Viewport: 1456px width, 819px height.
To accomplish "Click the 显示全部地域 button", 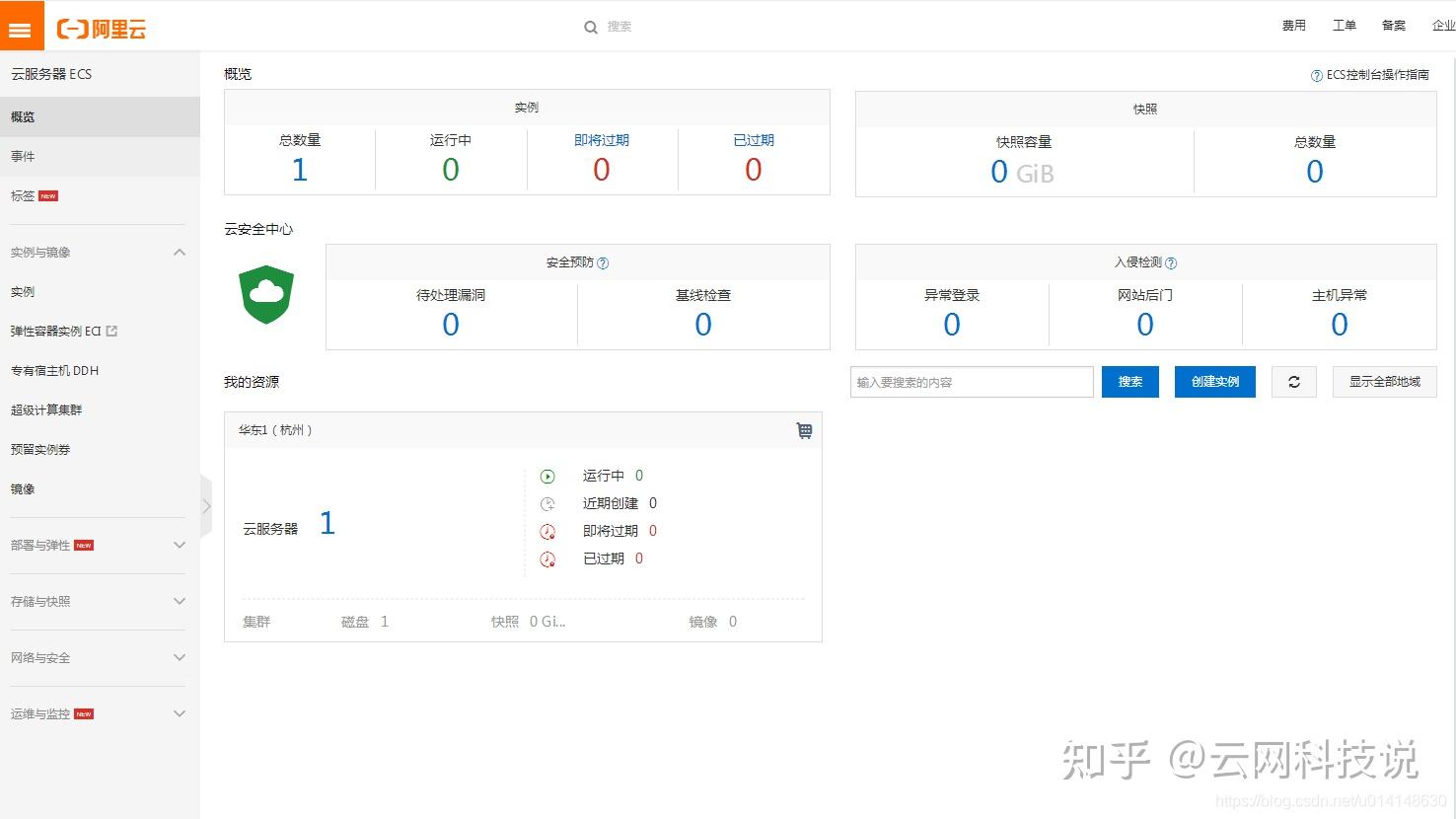I will tap(1385, 382).
